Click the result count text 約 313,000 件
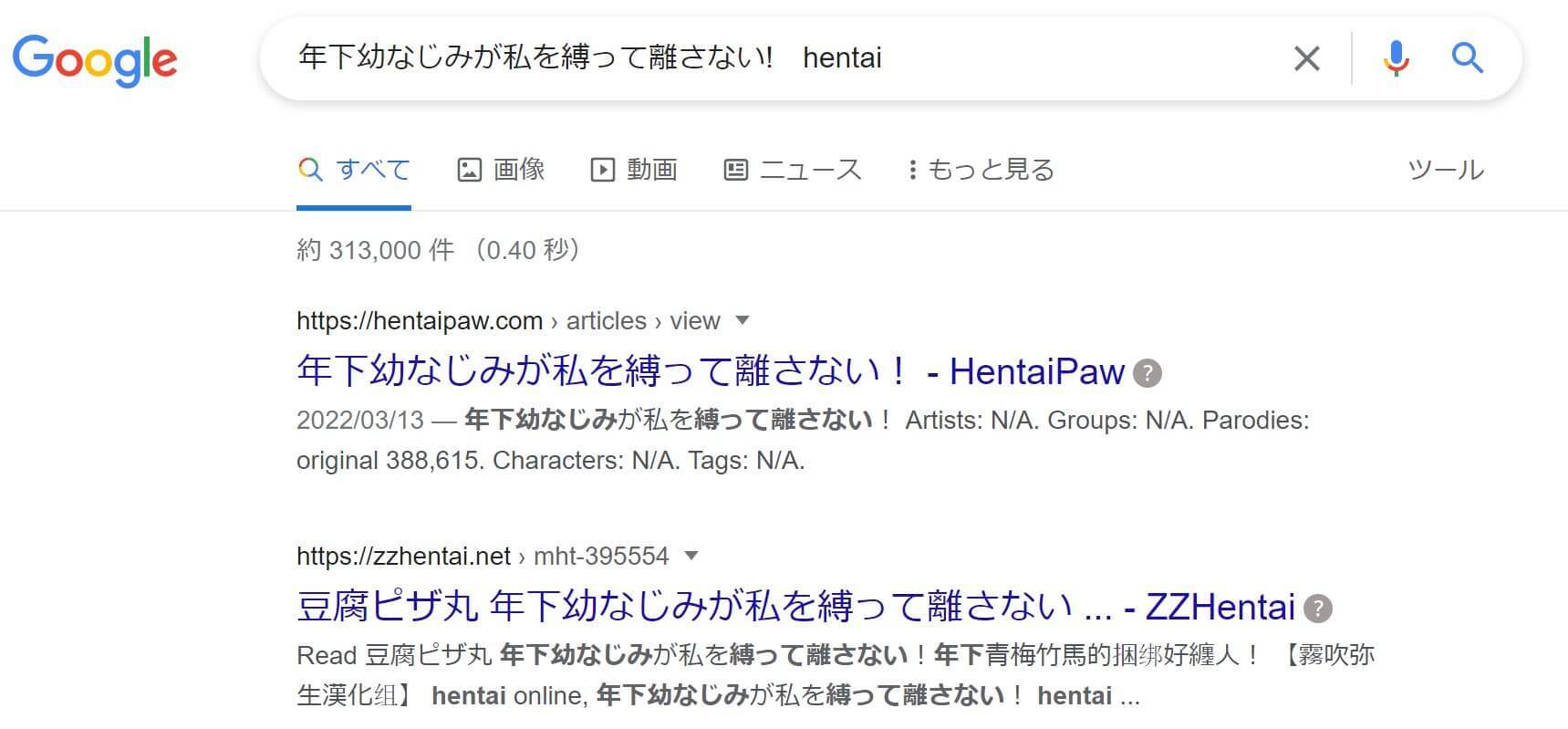Image resolution: width=1568 pixels, height=729 pixels. pyautogui.click(x=375, y=250)
